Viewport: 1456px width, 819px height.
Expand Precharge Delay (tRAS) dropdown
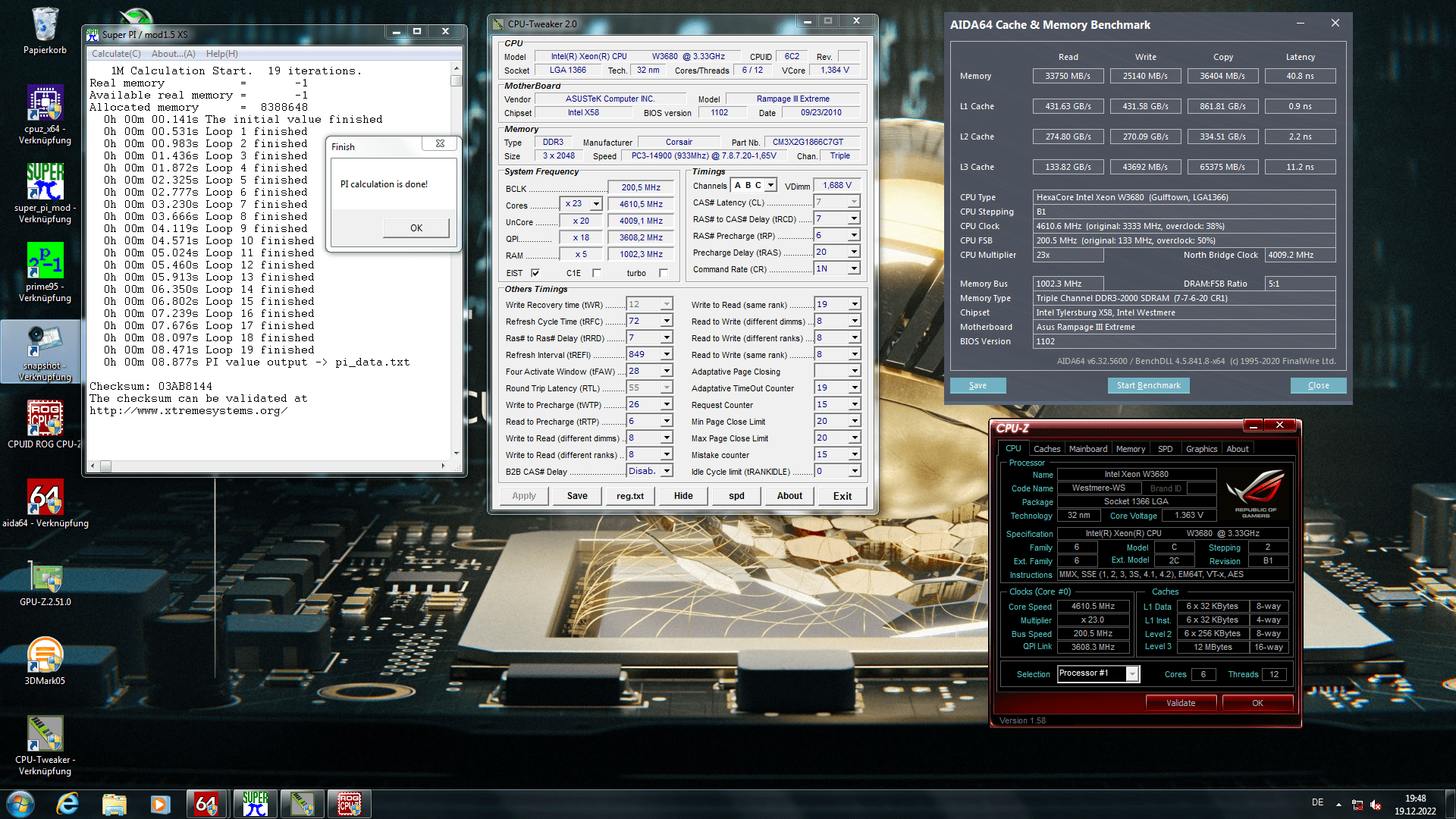[x=854, y=252]
